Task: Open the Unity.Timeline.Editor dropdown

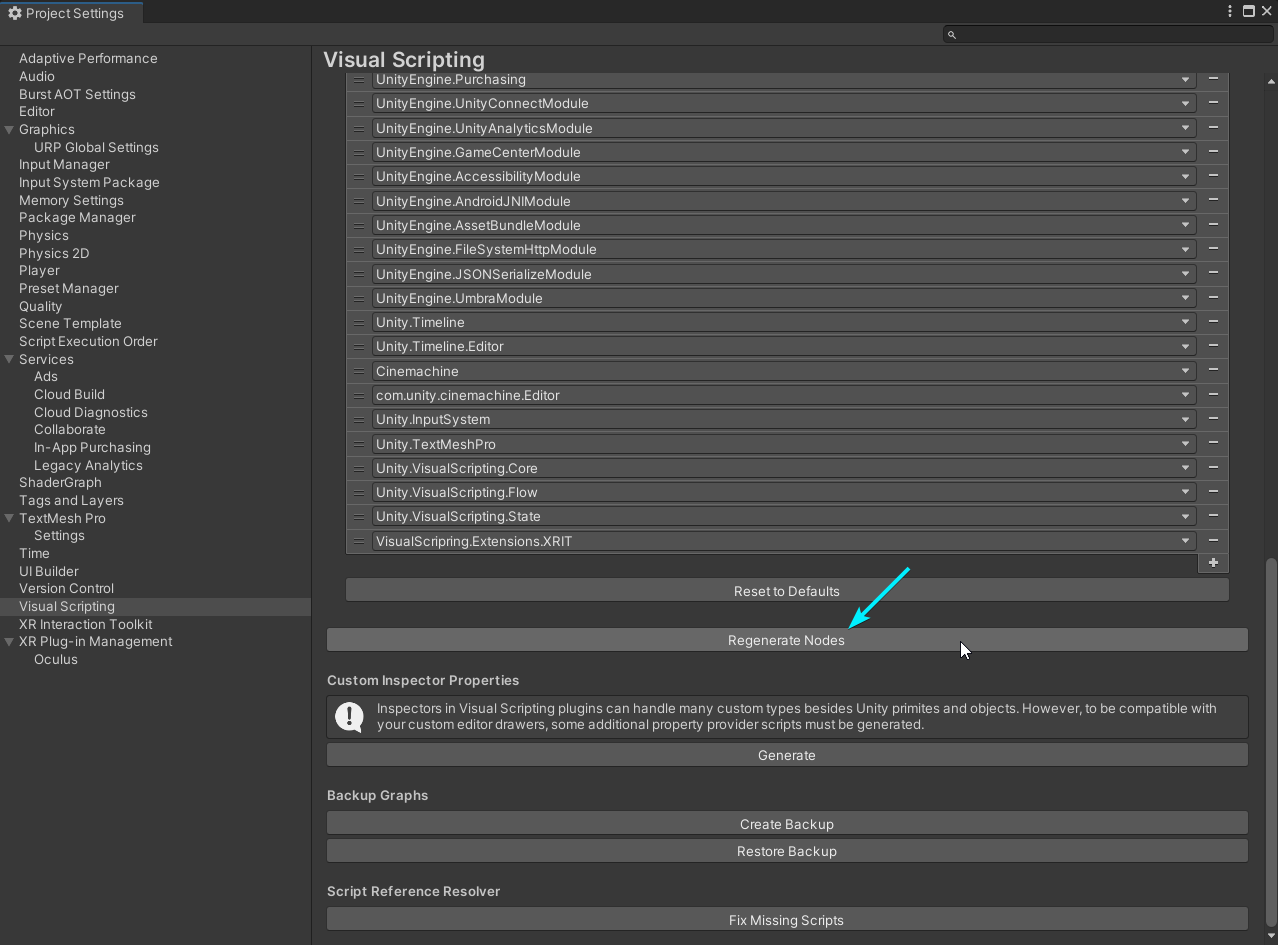Action: (785, 346)
